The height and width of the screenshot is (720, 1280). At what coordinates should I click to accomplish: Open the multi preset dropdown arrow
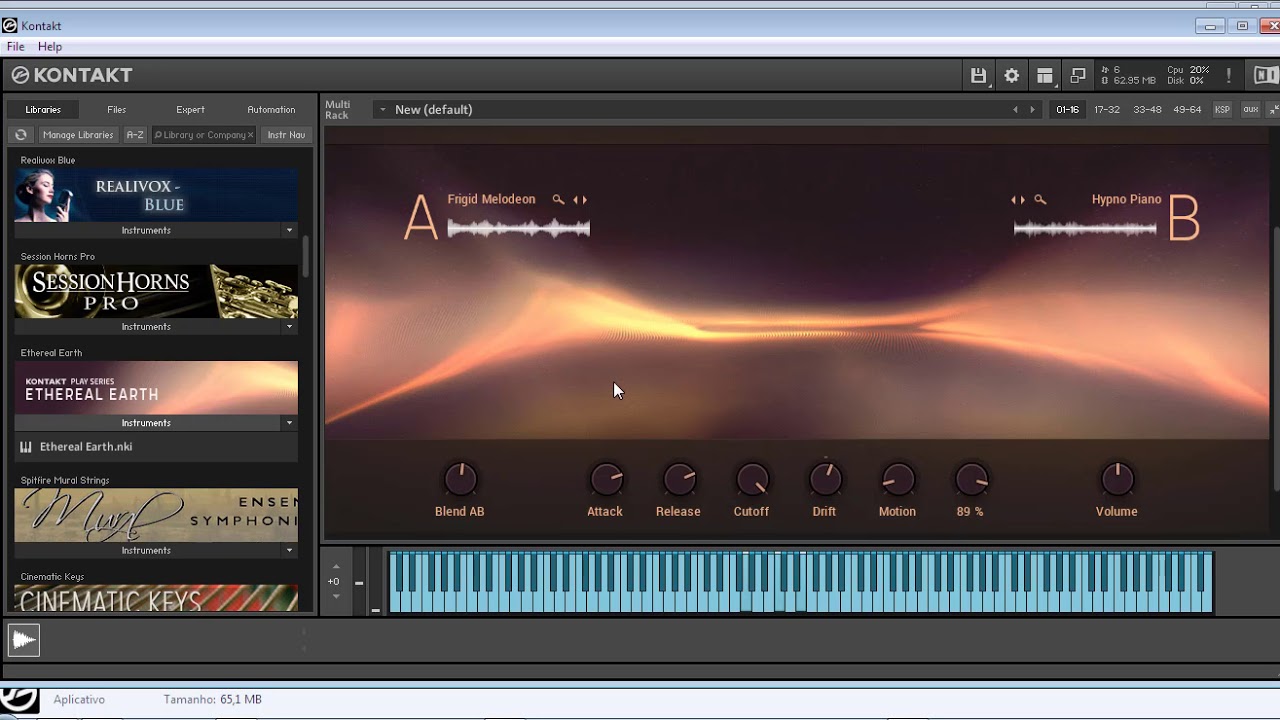382,110
